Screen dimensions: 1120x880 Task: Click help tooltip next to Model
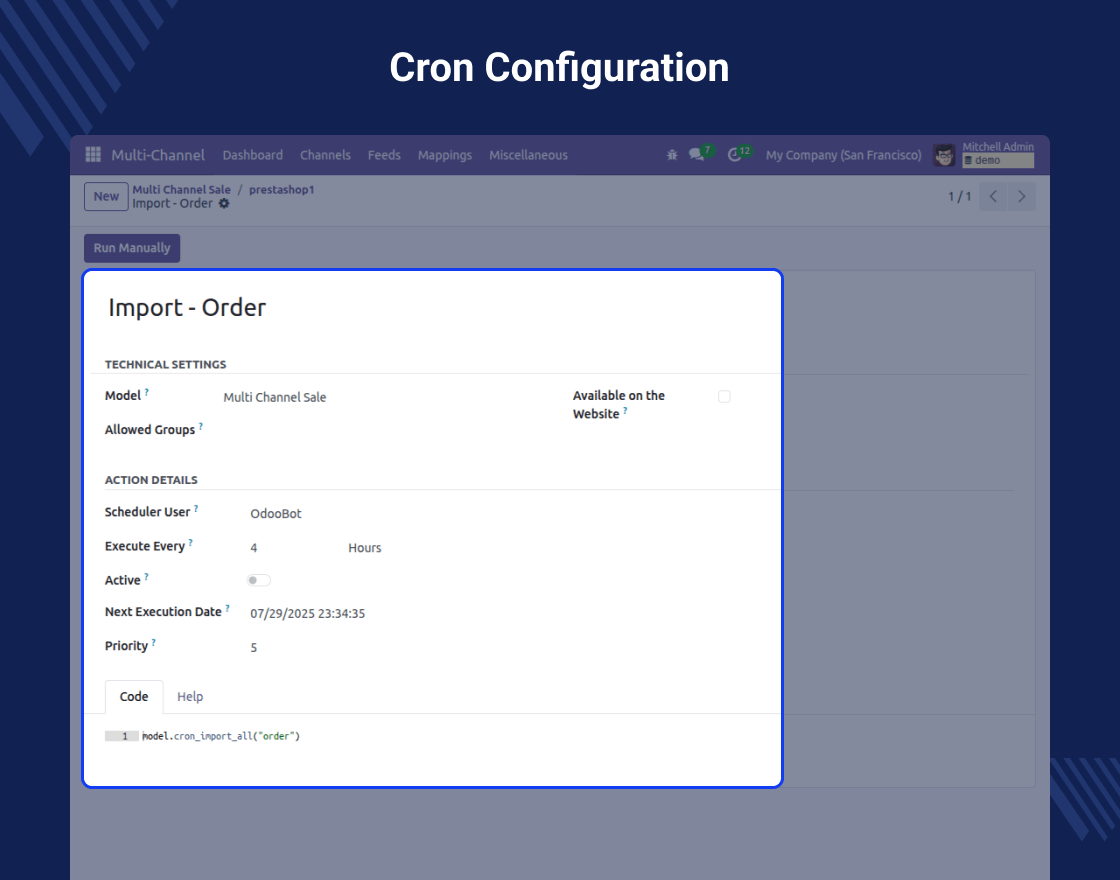coord(146,392)
